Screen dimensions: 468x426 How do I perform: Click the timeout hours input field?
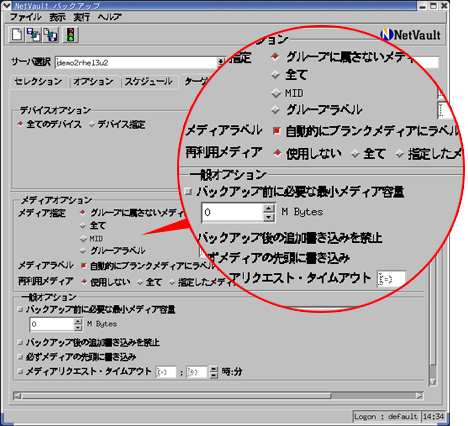tap(166, 372)
